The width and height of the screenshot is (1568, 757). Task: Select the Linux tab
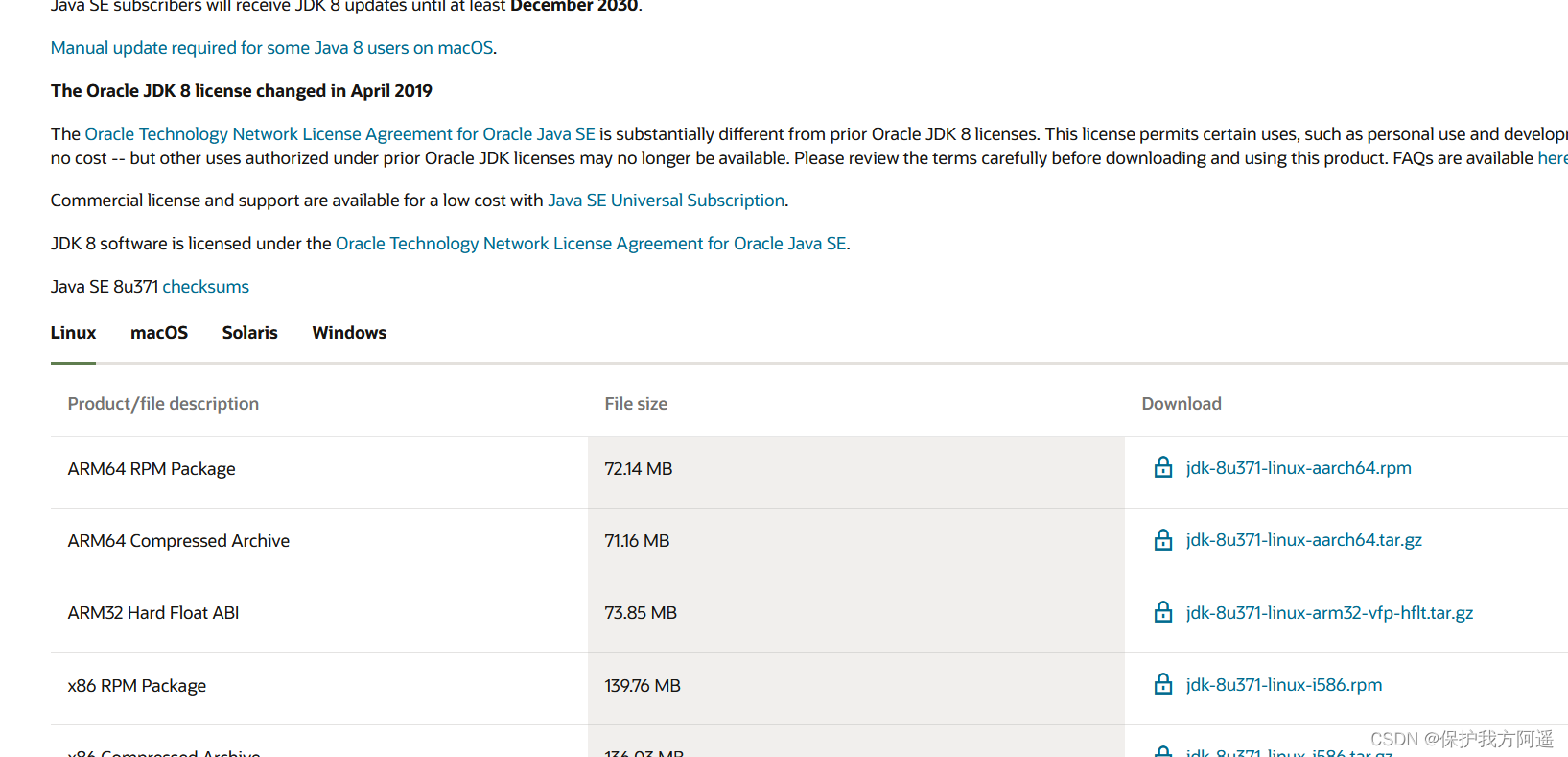coord(73,333)
